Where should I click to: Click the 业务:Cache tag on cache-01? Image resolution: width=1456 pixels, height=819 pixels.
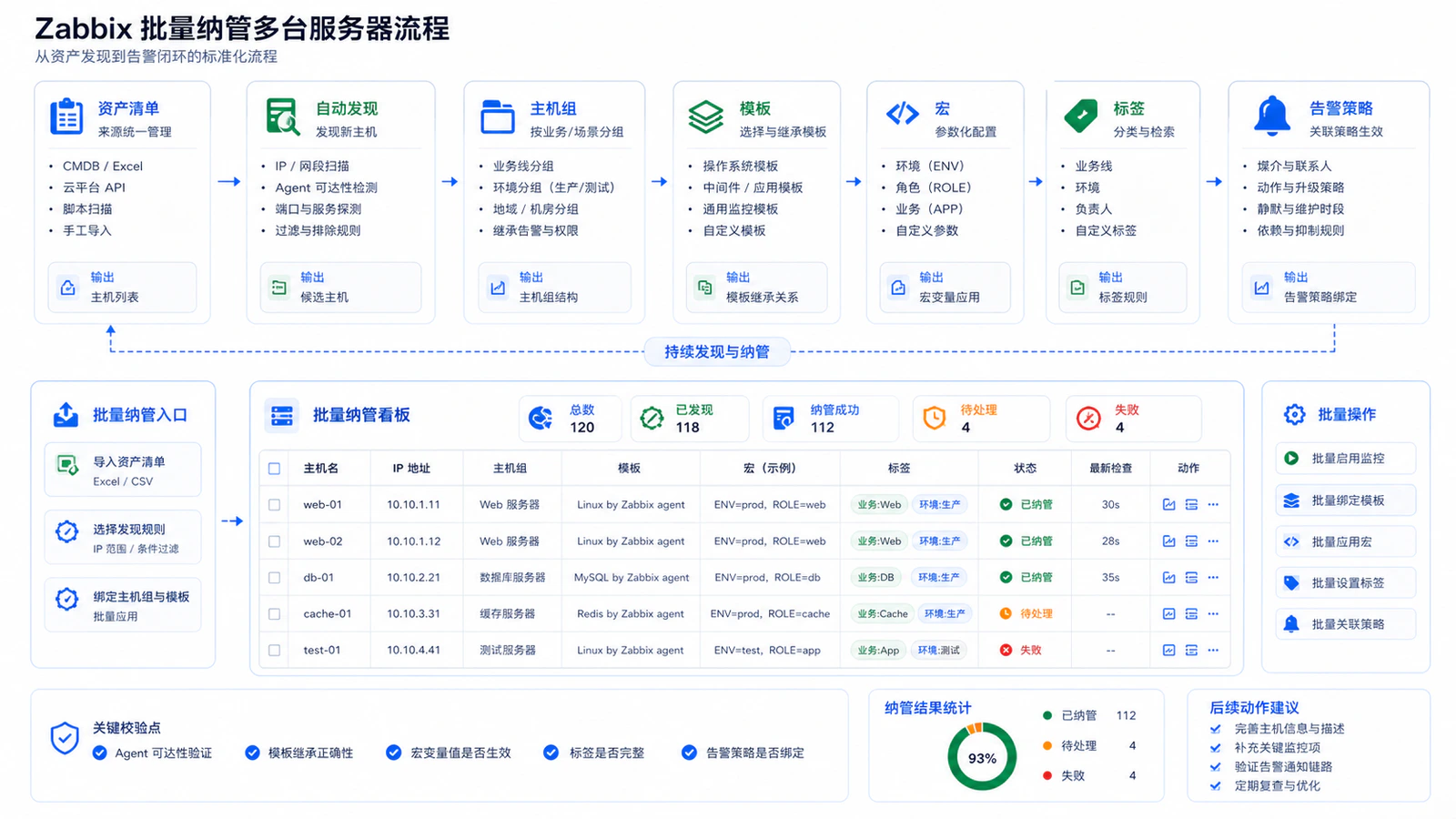tap(882, 613)
